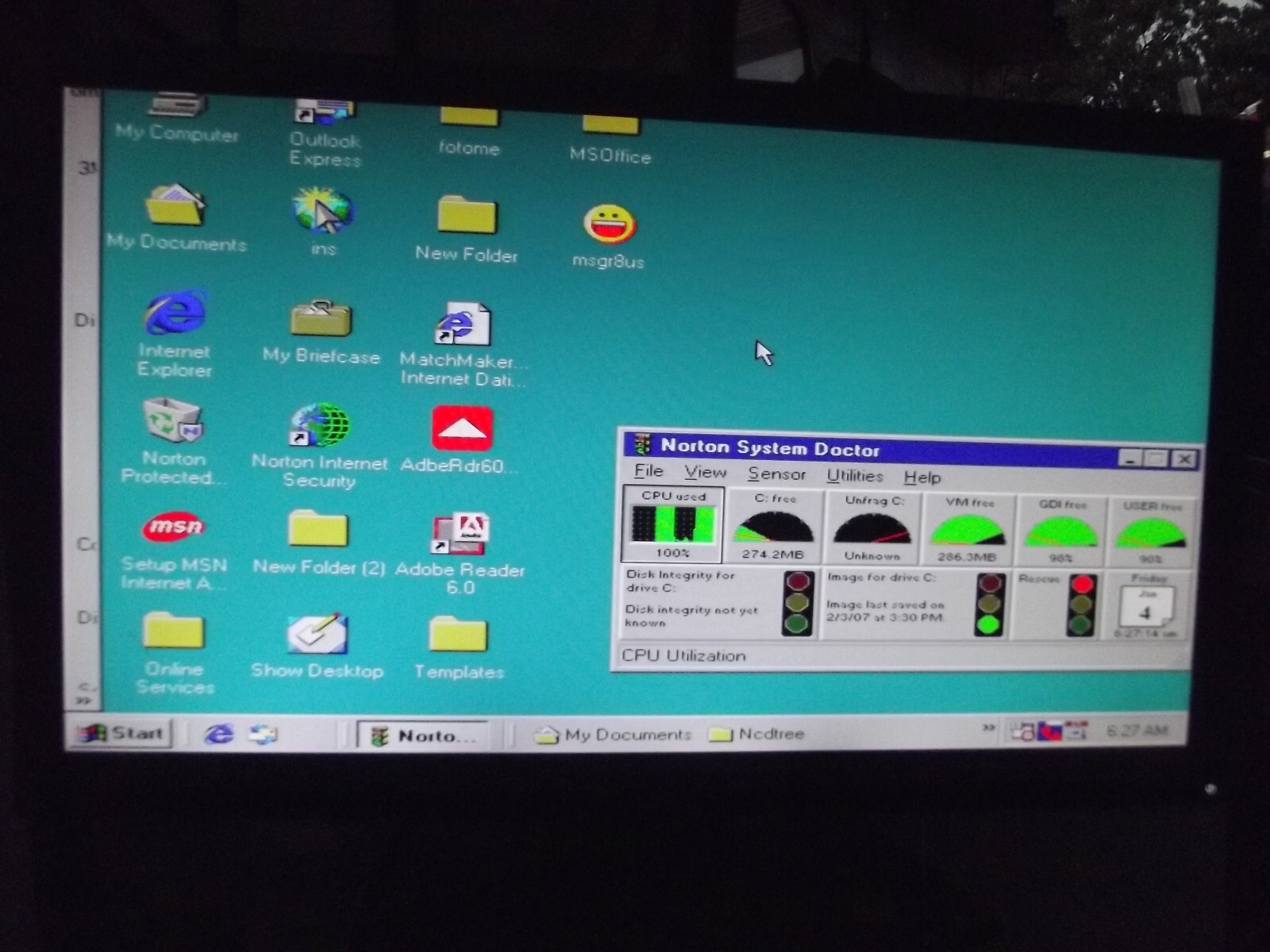
Task: Switch to My Documents taskbar window
Action: pos(613,735)
